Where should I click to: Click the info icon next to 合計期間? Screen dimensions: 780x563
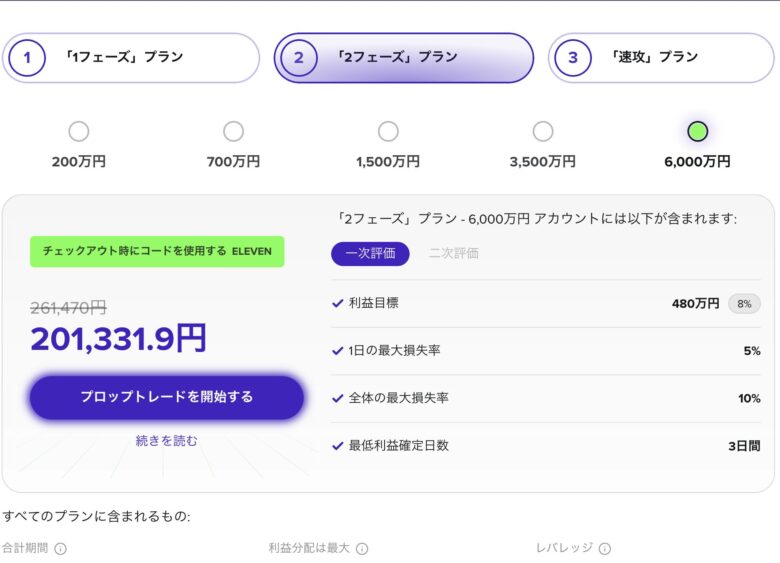point(60,549)
